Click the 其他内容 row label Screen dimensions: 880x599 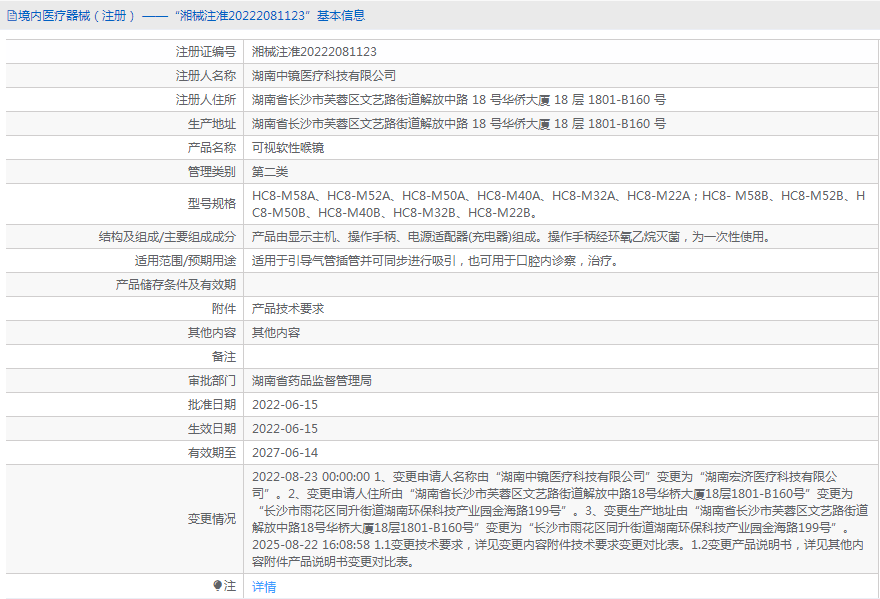click(x=212, y=332)
